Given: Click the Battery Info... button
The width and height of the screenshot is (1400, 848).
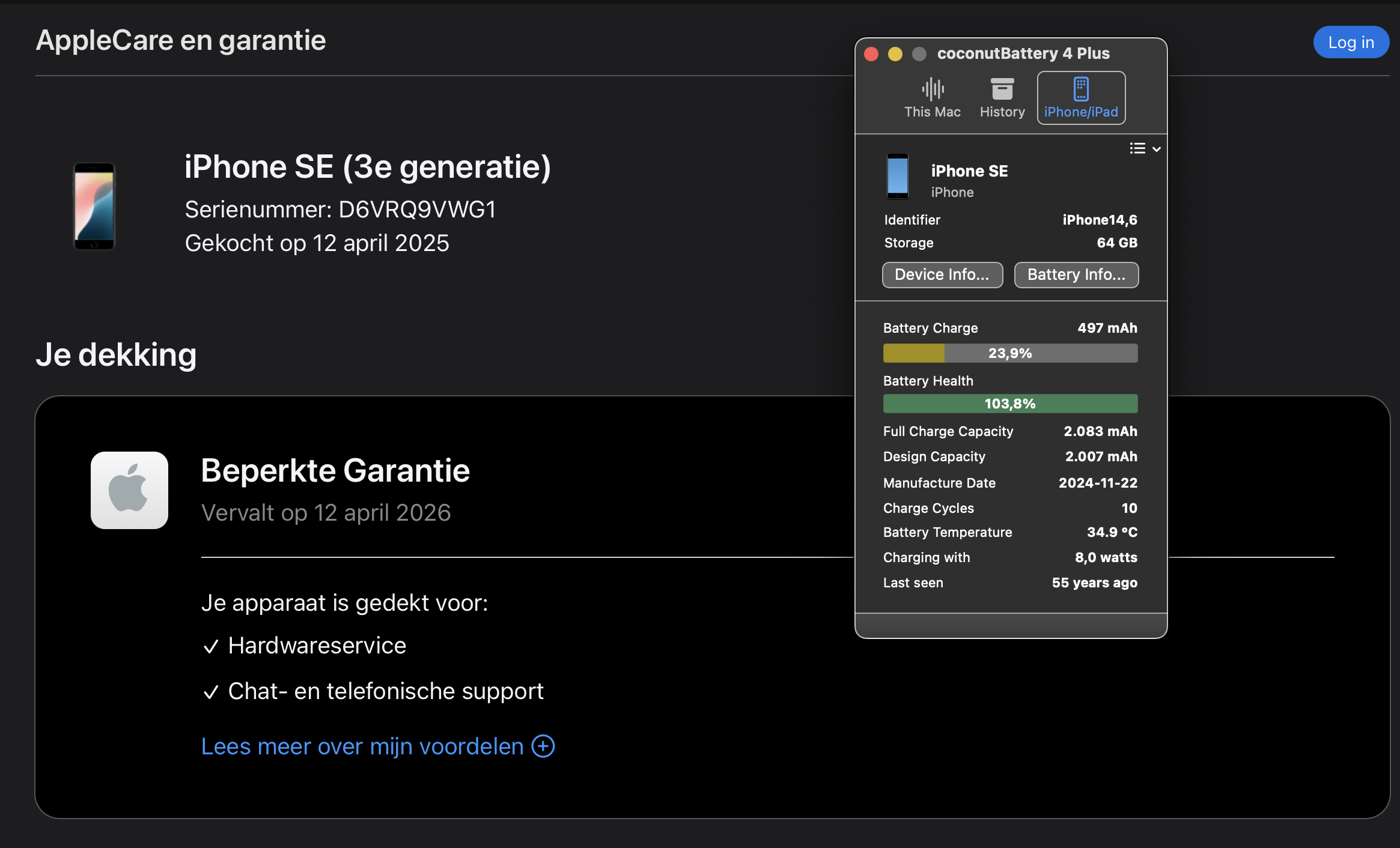Looking at the screenshot, I should click(1076, 274).
